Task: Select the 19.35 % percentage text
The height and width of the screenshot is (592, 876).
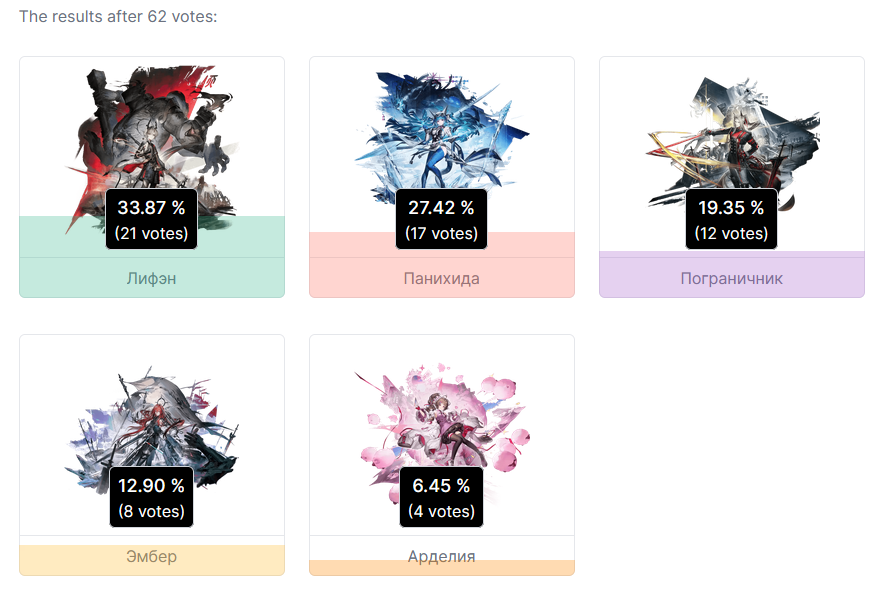Action: point(731,208)
